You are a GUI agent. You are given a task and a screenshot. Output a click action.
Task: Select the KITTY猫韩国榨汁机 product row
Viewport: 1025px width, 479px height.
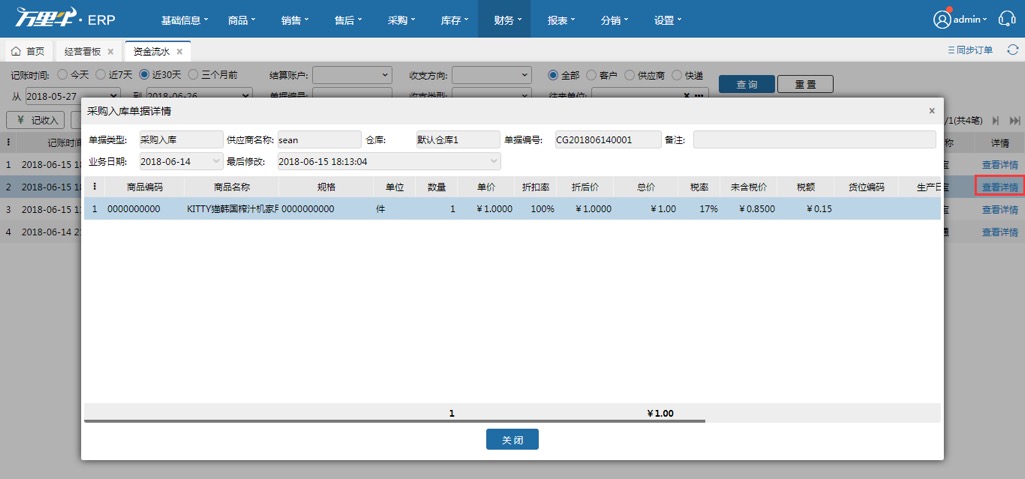(x=512, y=209)
